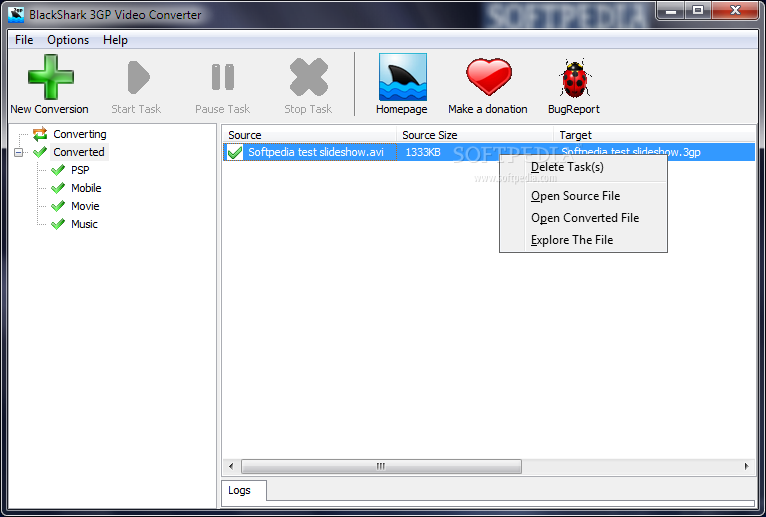
Task: Choose Open Converted File from context menu
Action: 583,218
